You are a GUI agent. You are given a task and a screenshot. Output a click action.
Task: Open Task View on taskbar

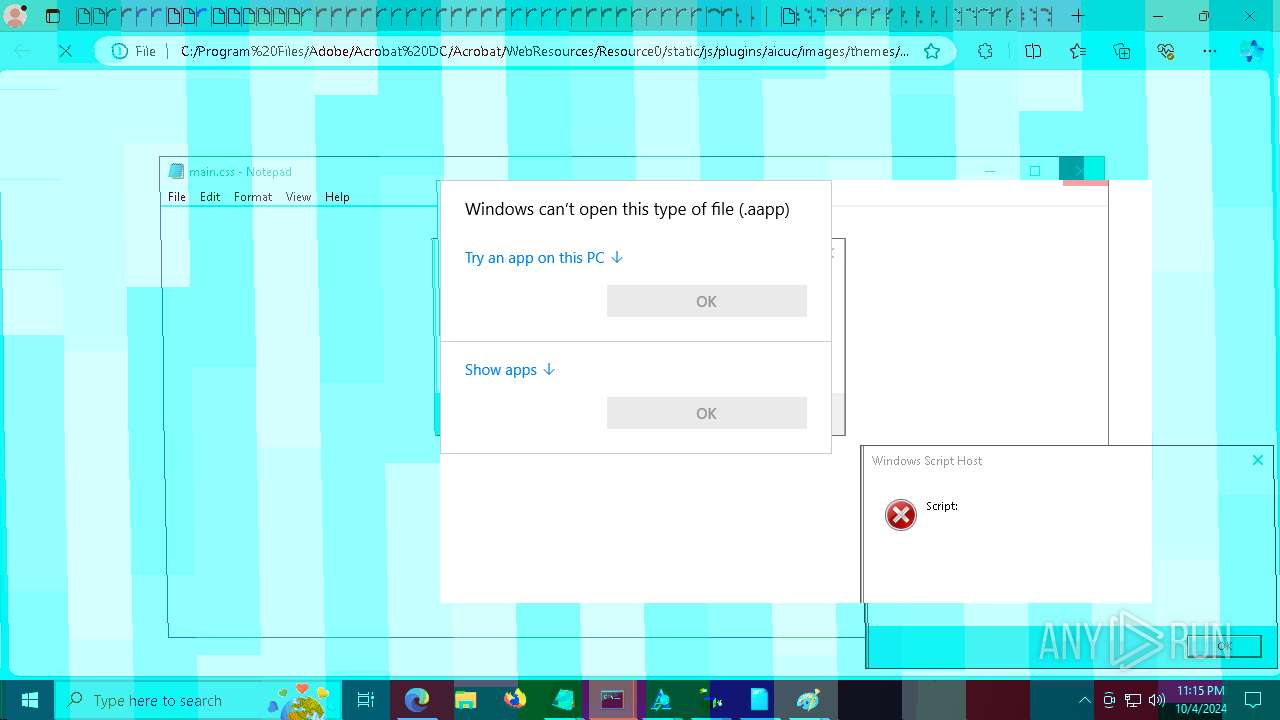pyautogui.click(x=365, y=700)
